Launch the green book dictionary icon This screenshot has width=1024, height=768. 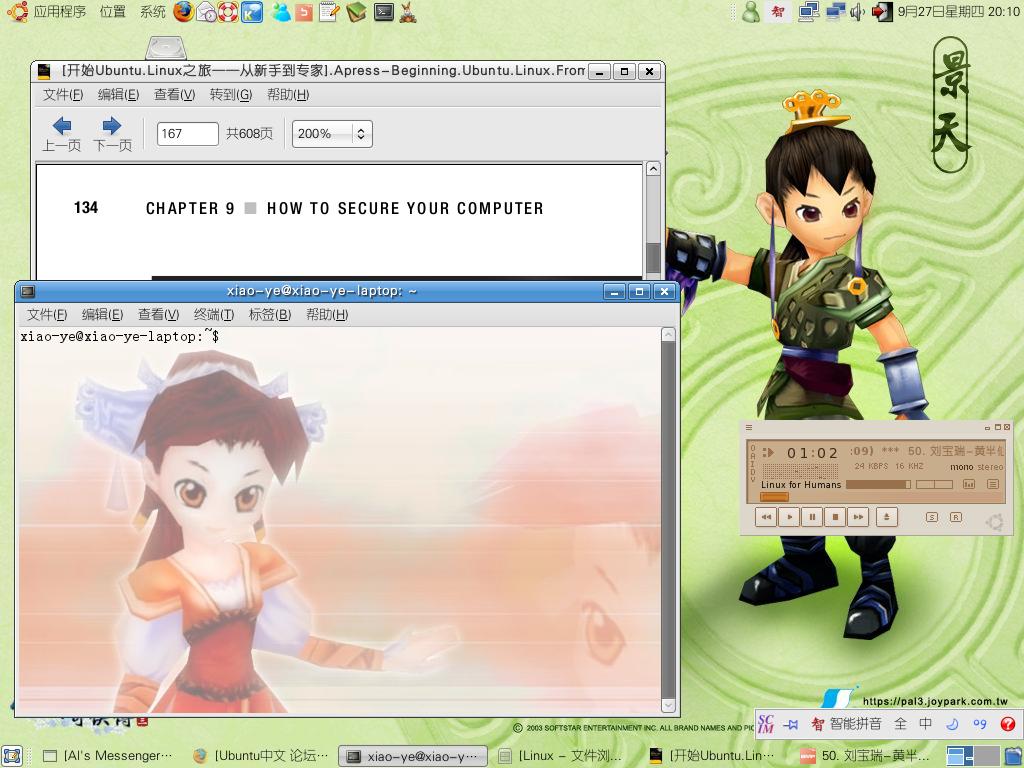pyautogui.click(x=356, y=12)
